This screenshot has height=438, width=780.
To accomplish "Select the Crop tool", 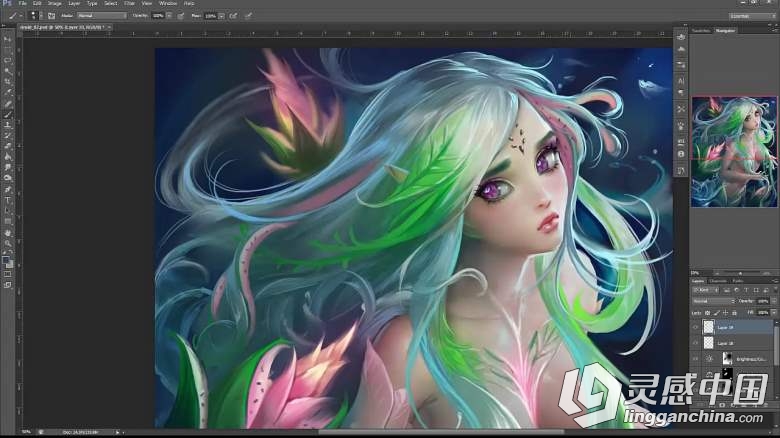I will pos(7,82).
